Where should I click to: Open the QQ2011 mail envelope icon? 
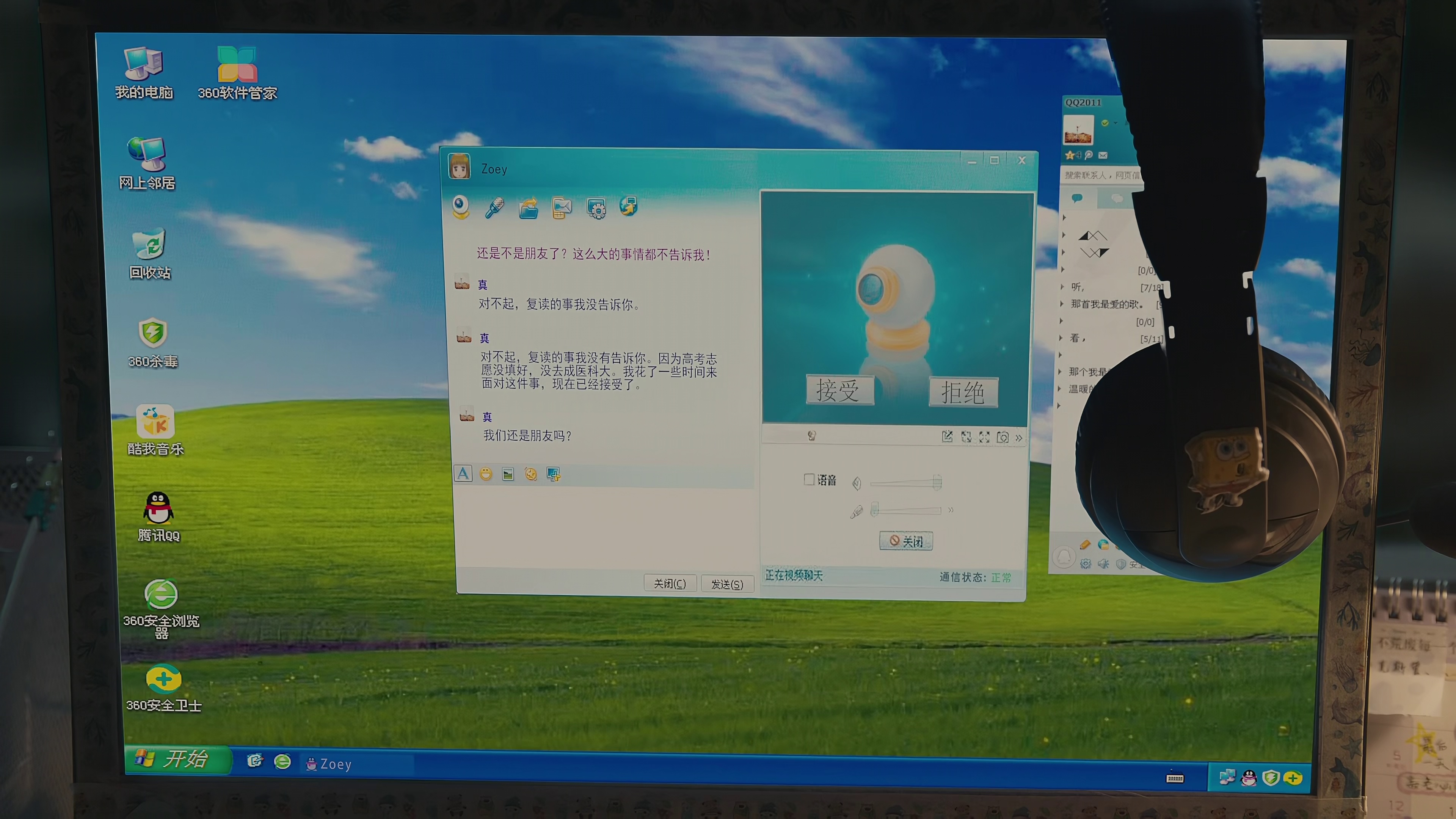(1103, 155)
